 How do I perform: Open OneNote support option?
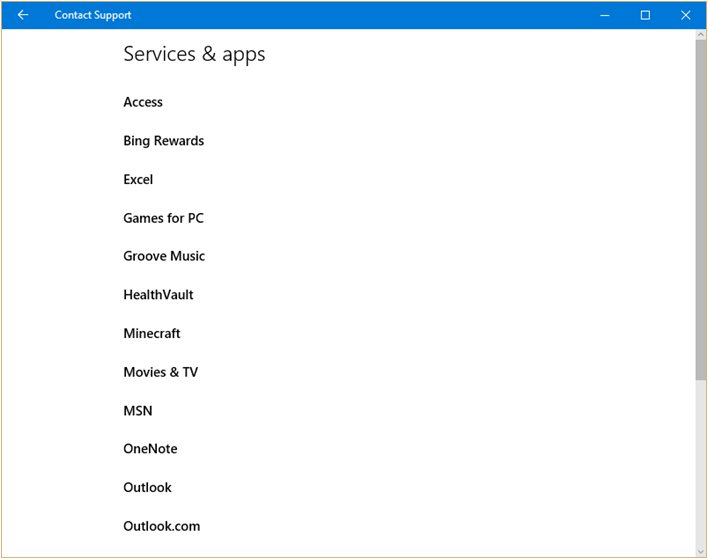click(x=150, y=449)
